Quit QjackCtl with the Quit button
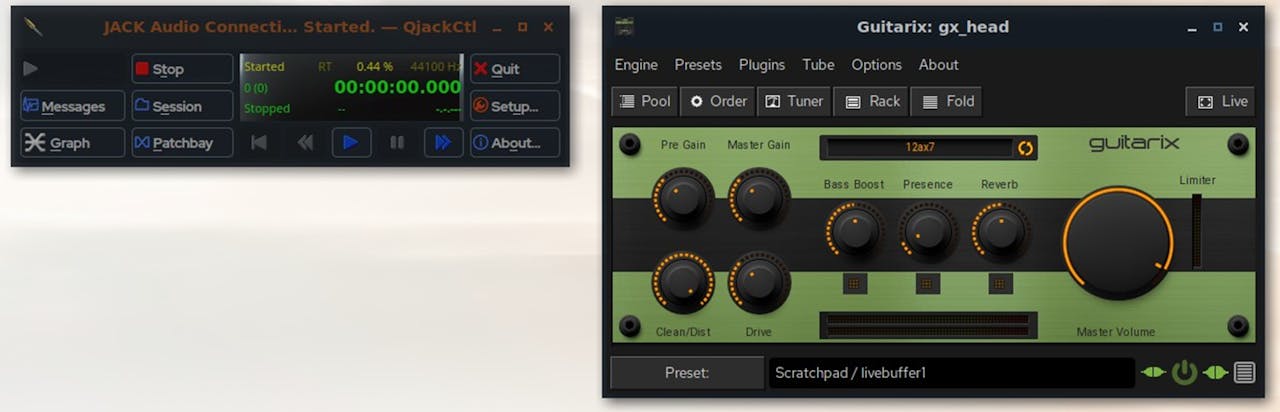This screenshot has width=1280, height=412. point(515,69)
